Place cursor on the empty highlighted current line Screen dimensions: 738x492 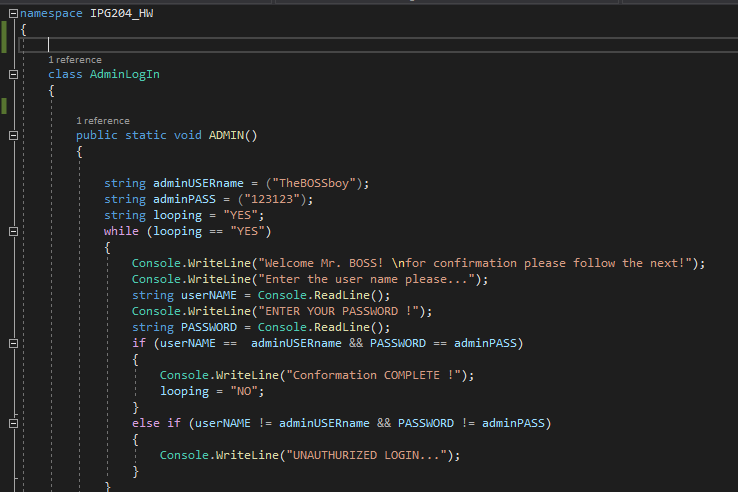tap(378, 45)
